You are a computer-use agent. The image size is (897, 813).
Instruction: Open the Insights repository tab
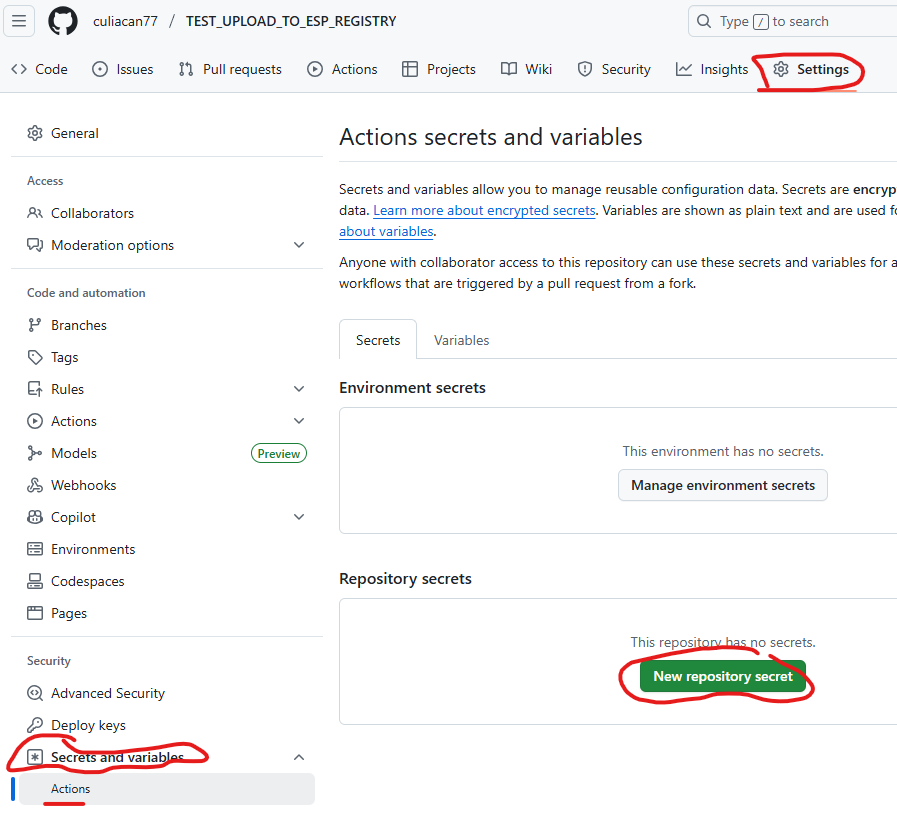[712, 69]
